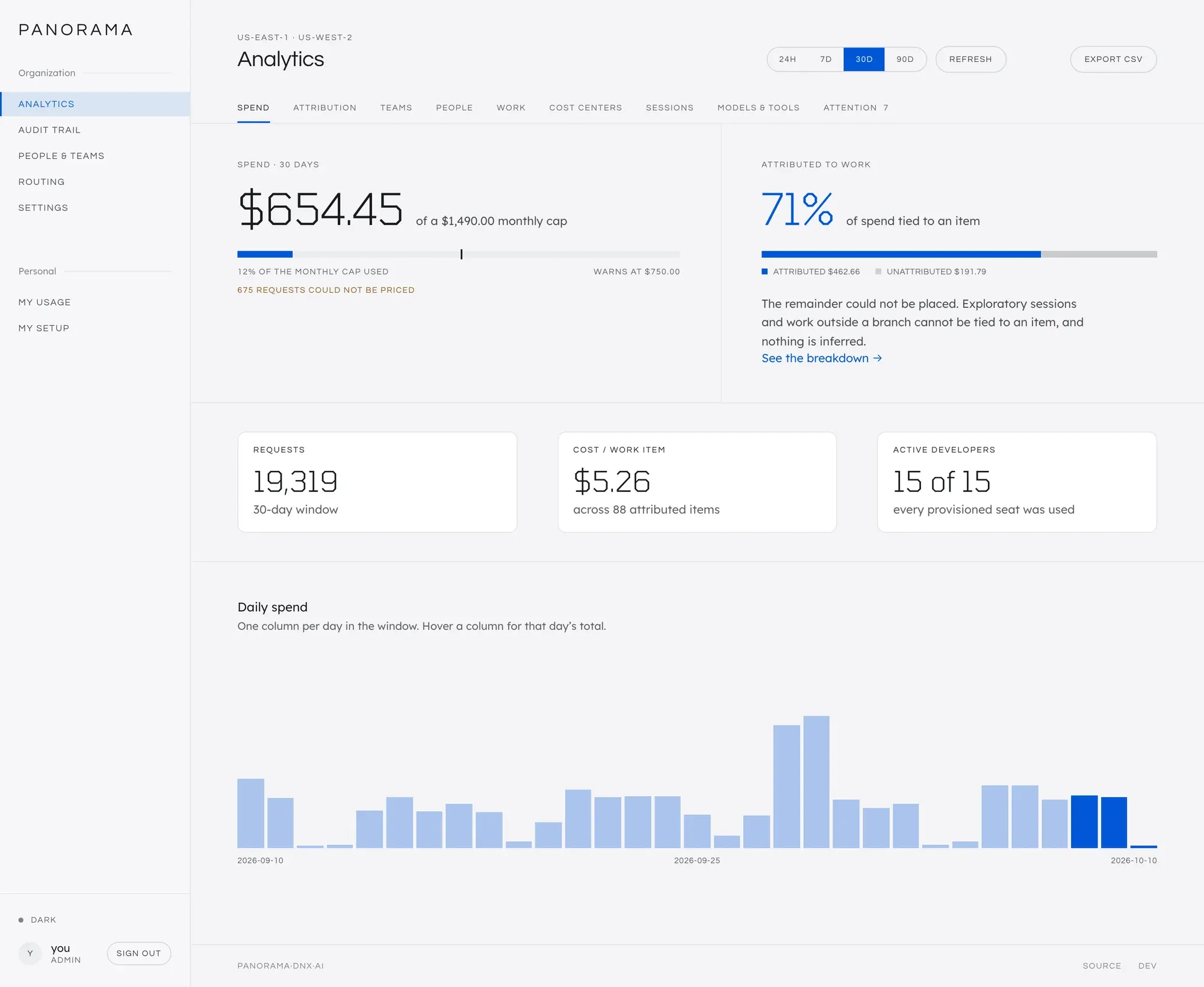Click the tallest daily spend column
The width and height of the screenshot is (1204, 987).
pyautogui.click(x=816, y=782)
